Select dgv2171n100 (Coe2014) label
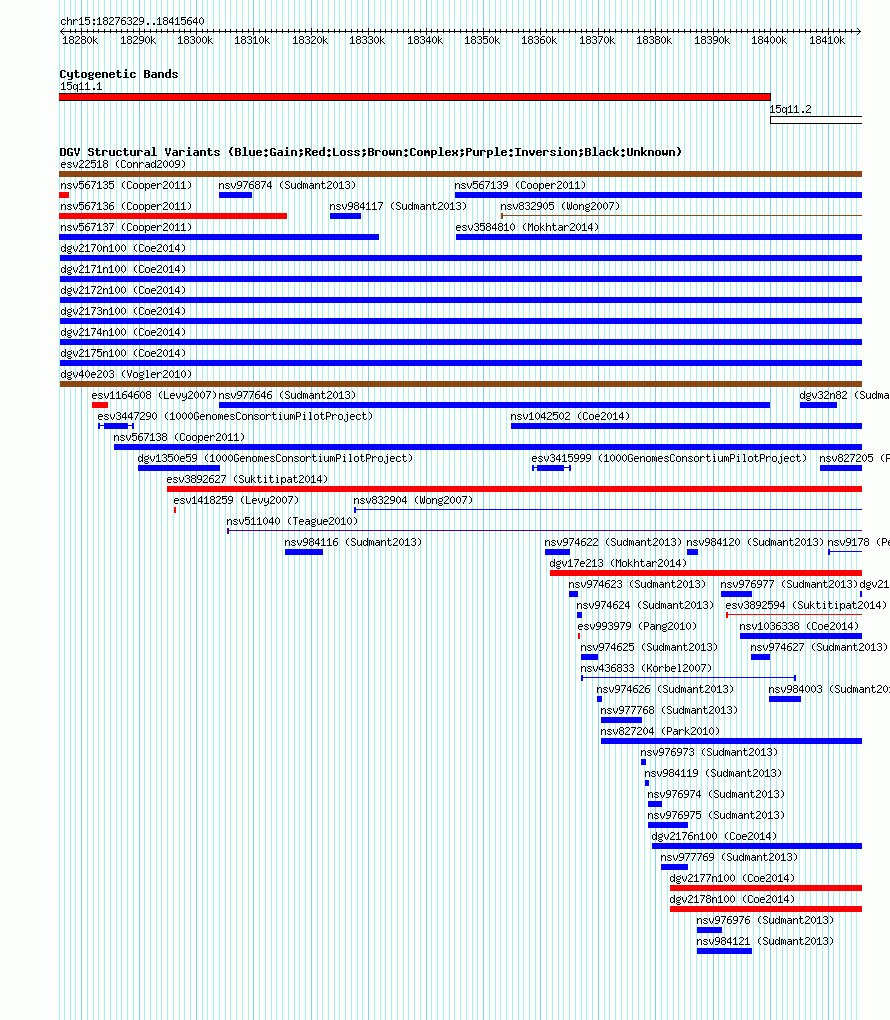The image size is (890, 1020). tap(123, 269)
